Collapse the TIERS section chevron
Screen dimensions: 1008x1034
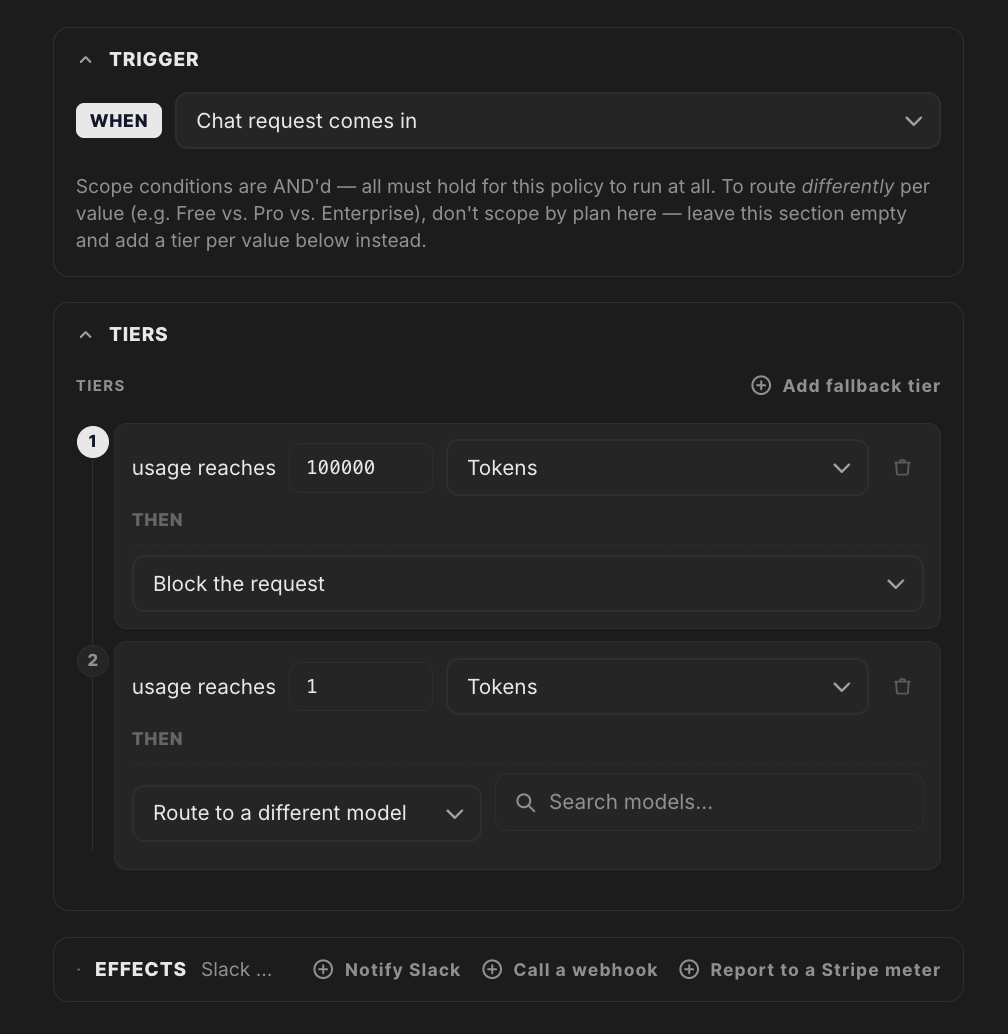click(85, 335)
